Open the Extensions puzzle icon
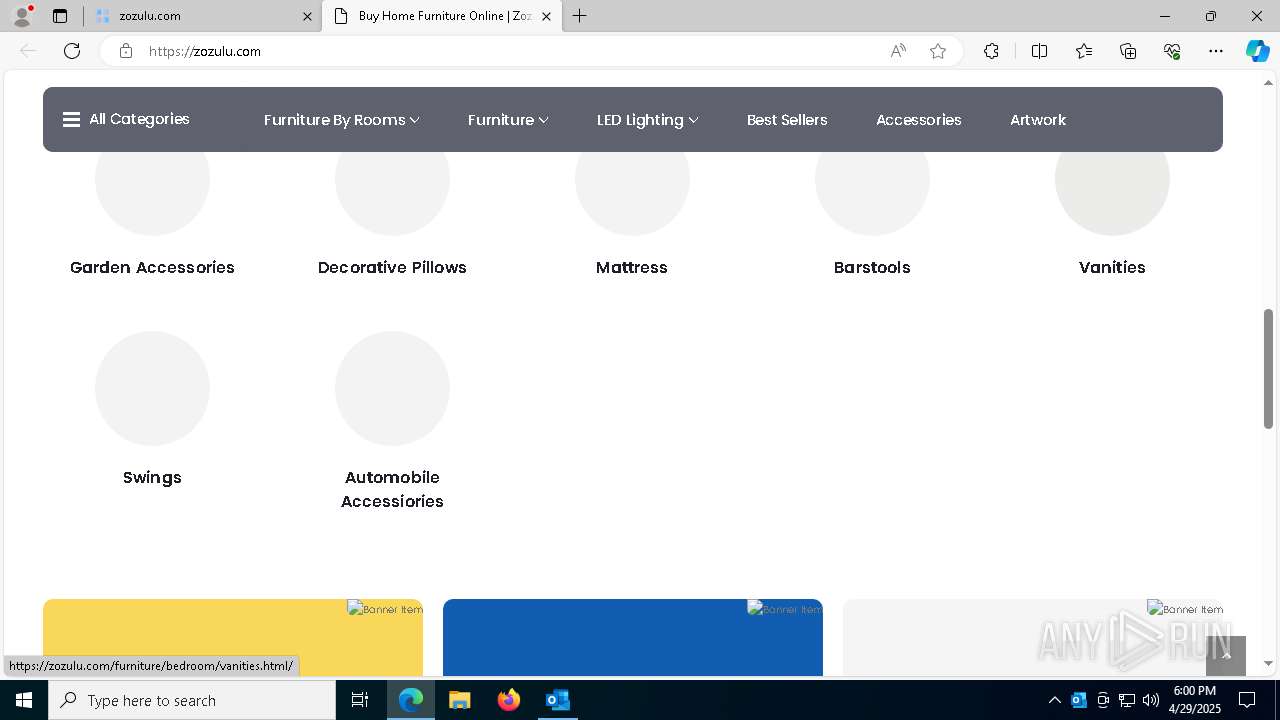This screenshot has width=1280, height=720. pos(991,51)
